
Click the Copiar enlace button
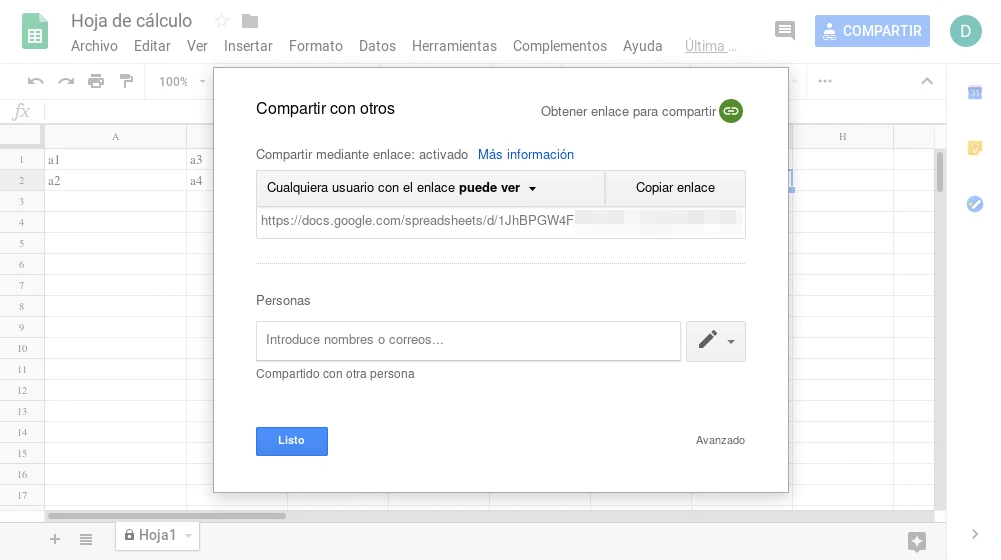click(x=675, y=188)
